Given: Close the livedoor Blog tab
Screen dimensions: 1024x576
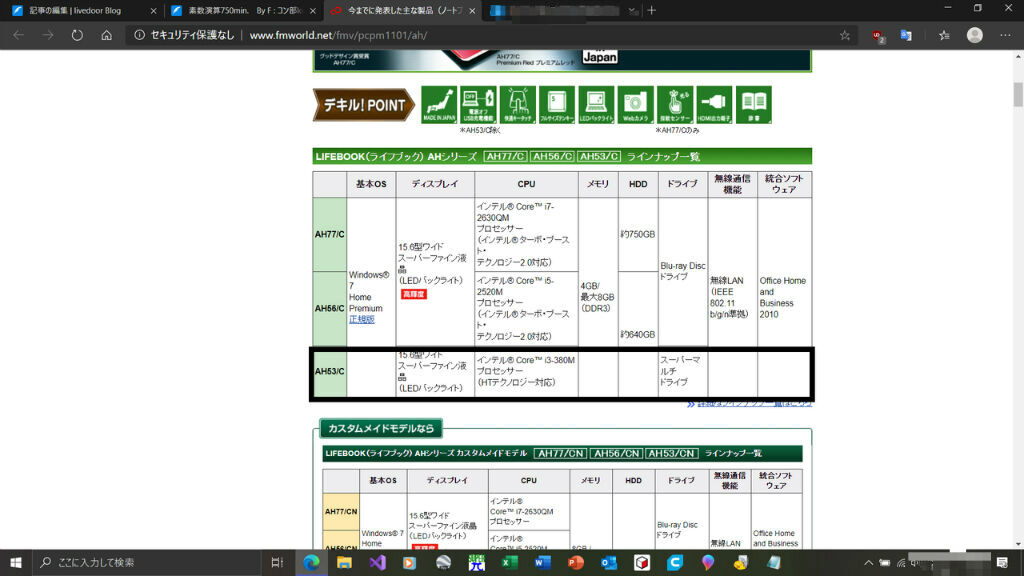Looking at the screenshot, I should click(153, 10).
